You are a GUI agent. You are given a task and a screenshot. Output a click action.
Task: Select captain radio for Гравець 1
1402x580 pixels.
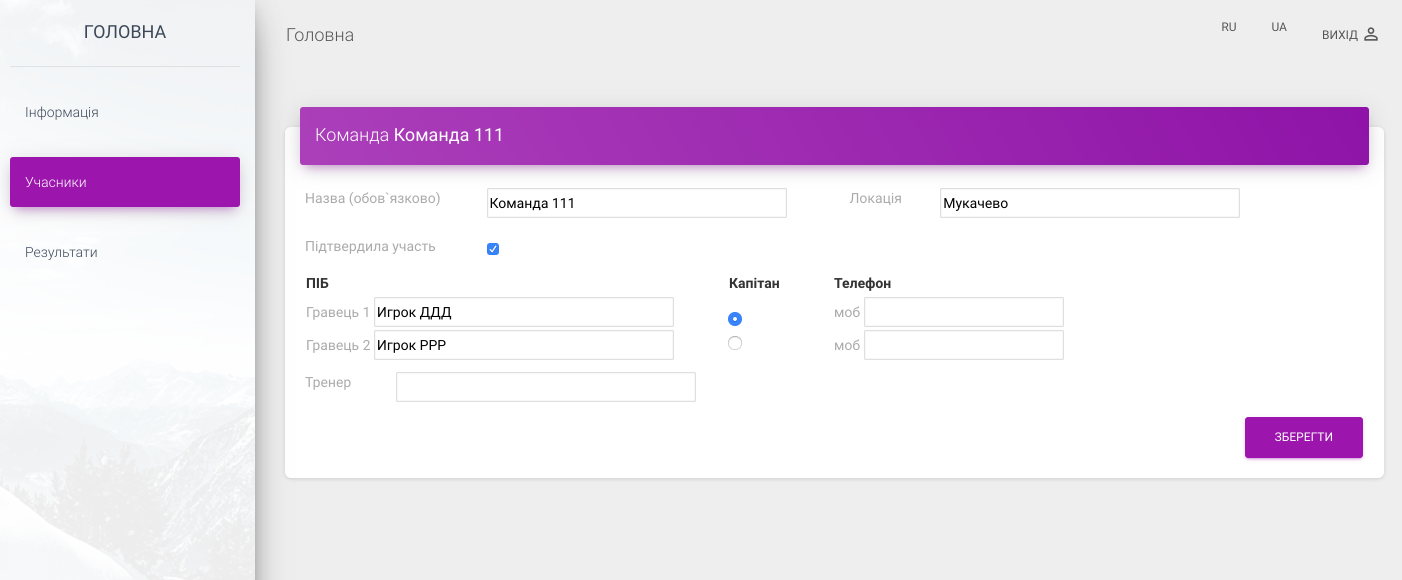(x=735, y=319)
